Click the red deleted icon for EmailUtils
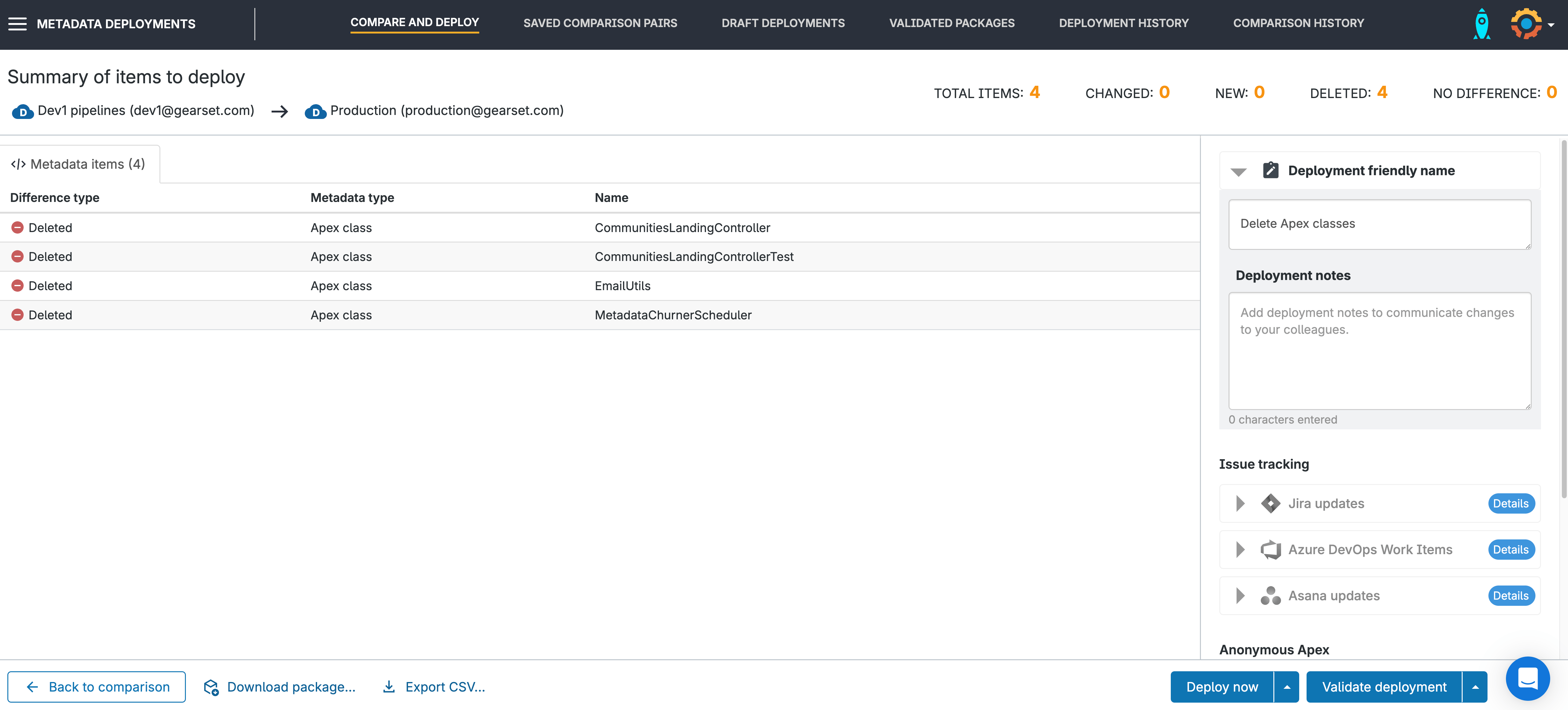 18,286
